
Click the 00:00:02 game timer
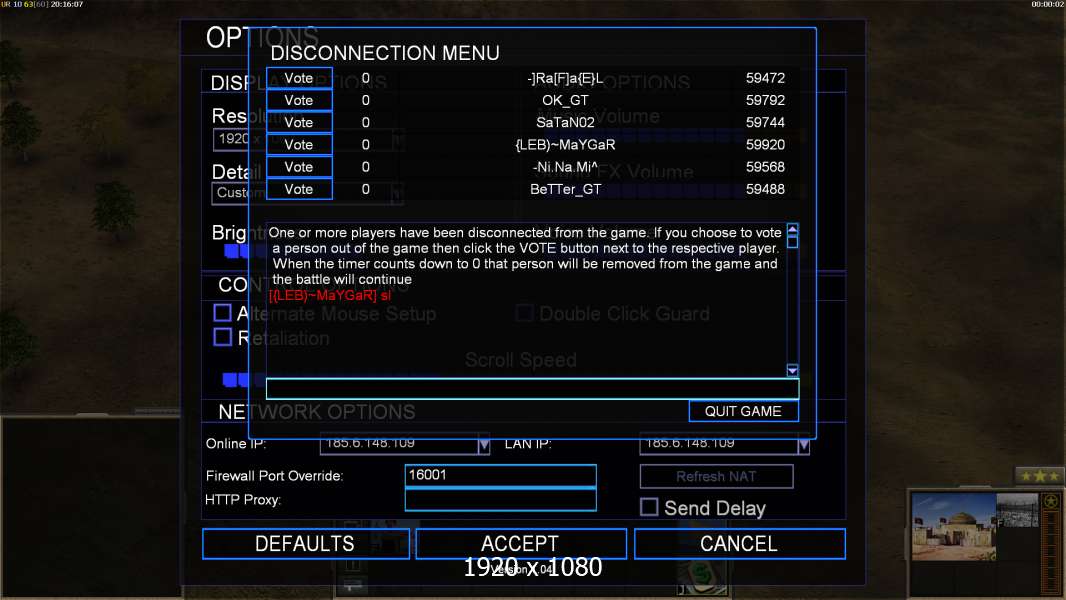point(1048,4)
